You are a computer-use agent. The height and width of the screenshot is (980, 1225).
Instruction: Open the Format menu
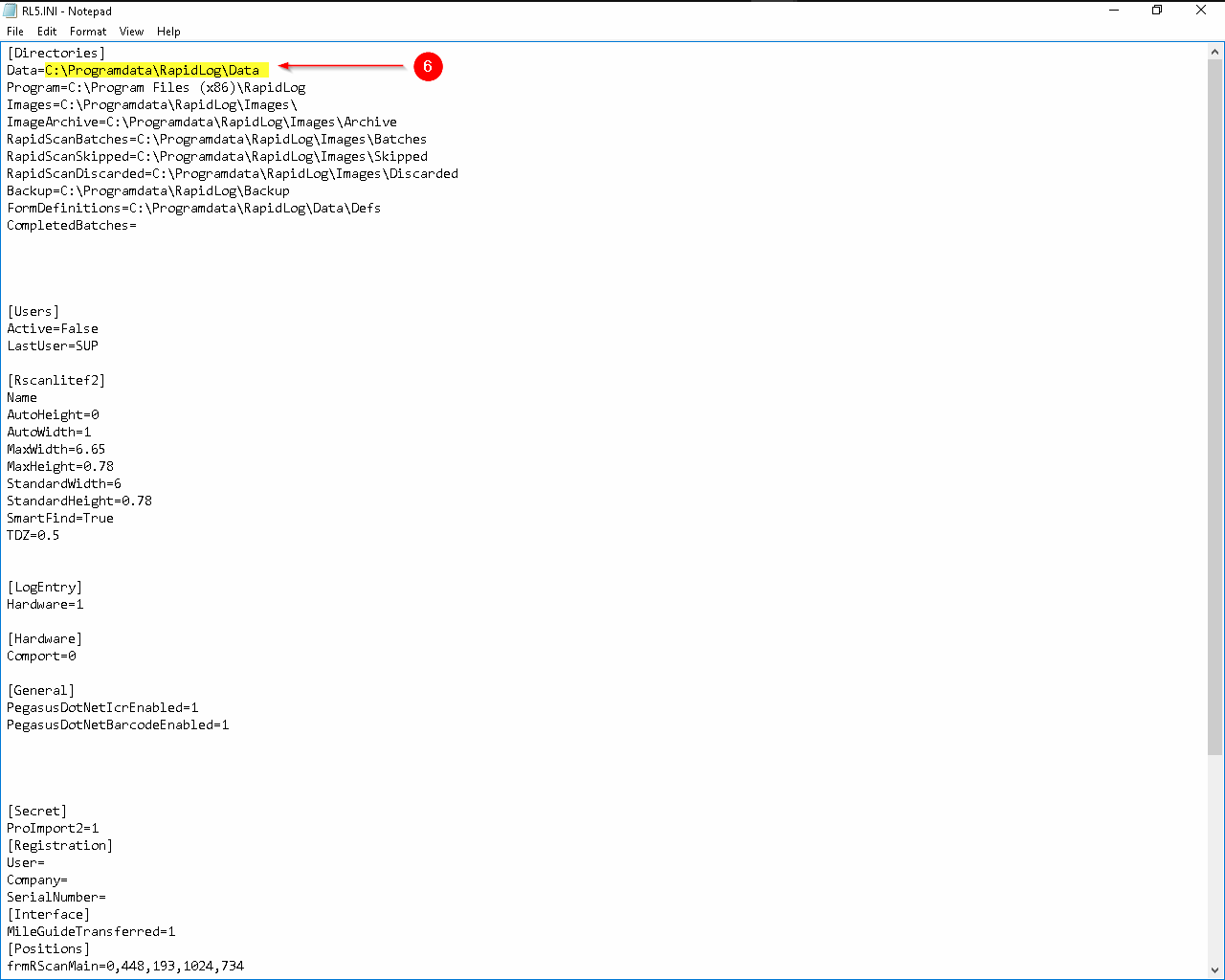(88, 32)
